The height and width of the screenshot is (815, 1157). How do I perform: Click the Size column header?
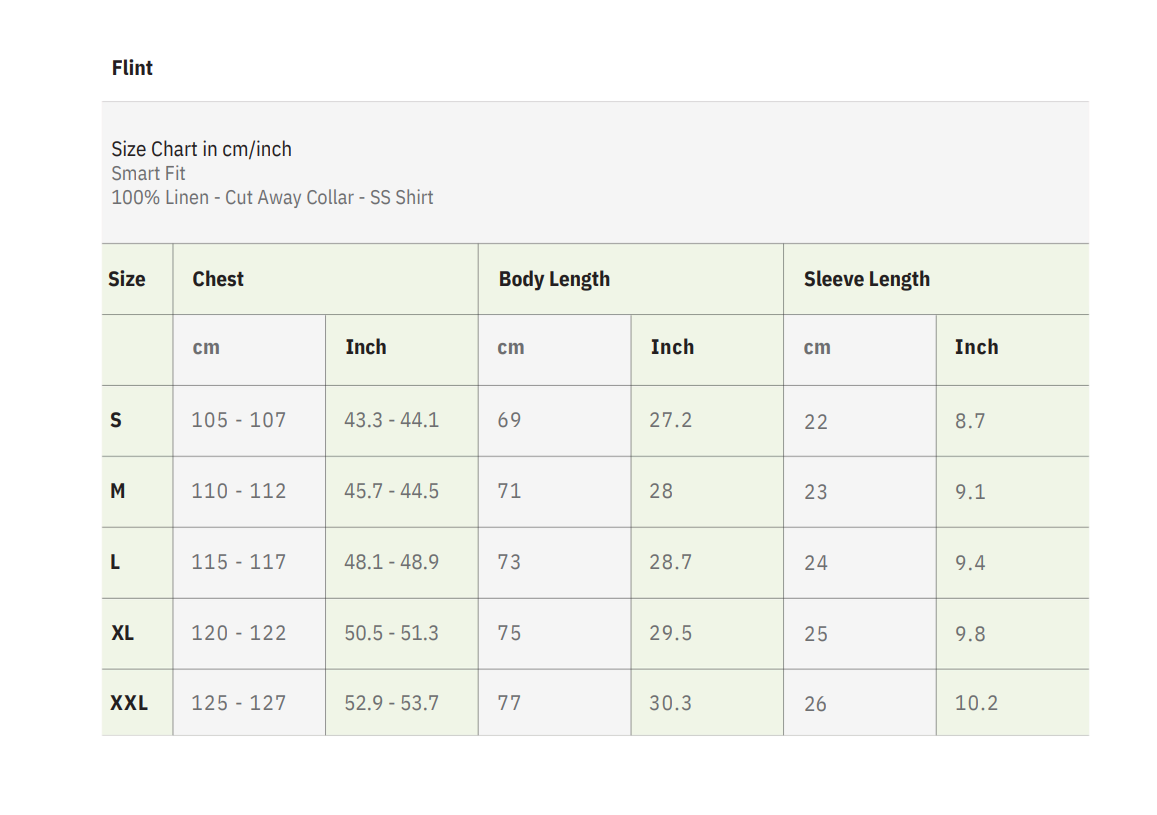pos(126,279)
